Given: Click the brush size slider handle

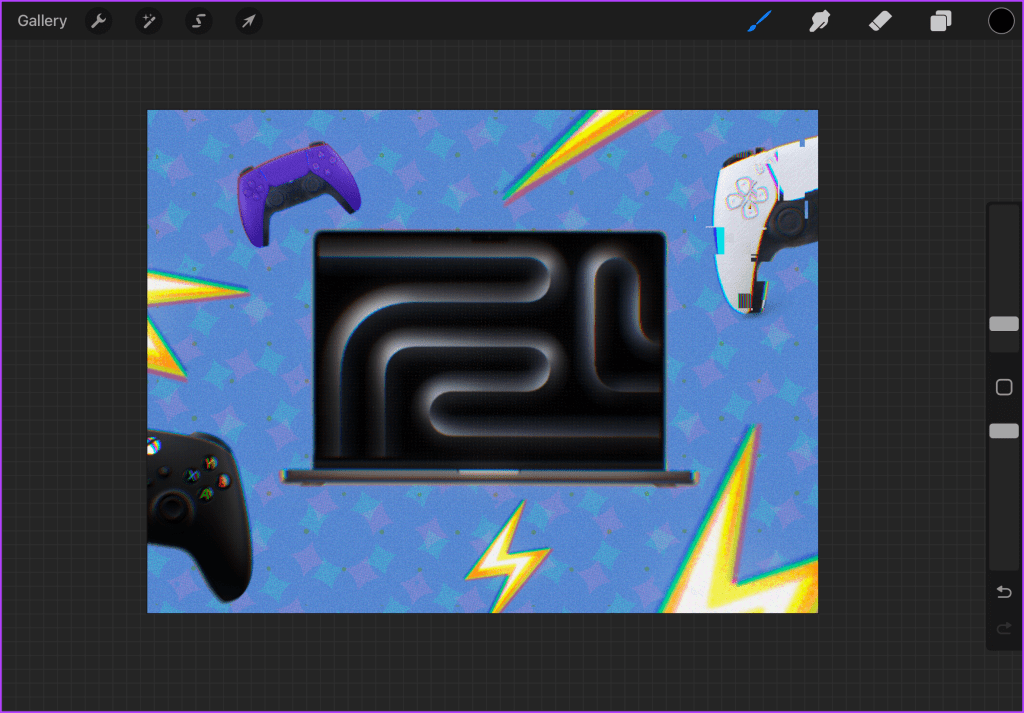Looking at the screenshot, I should point(1004,324).
